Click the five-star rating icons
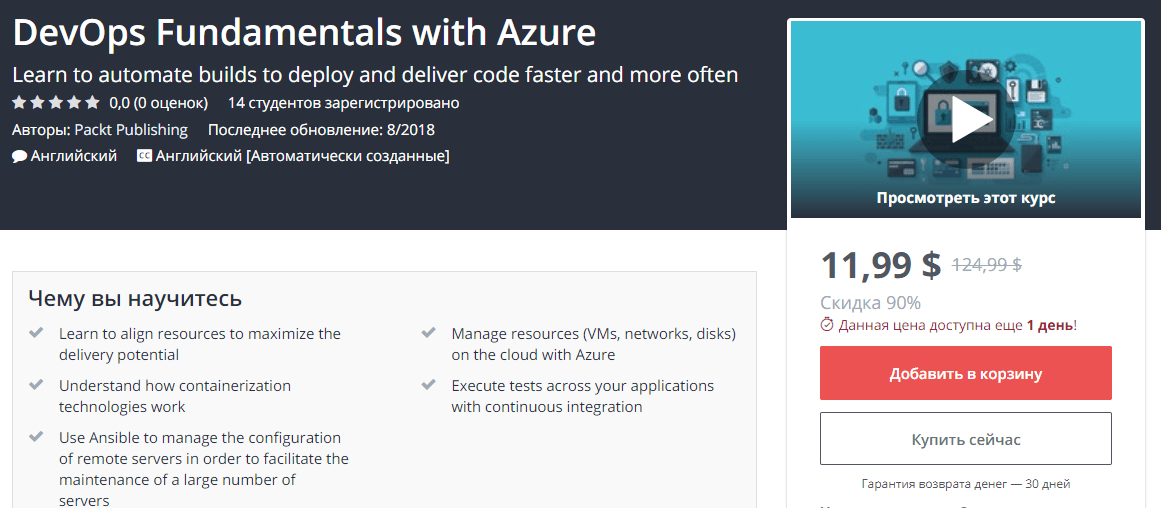 tap(56, 102)
